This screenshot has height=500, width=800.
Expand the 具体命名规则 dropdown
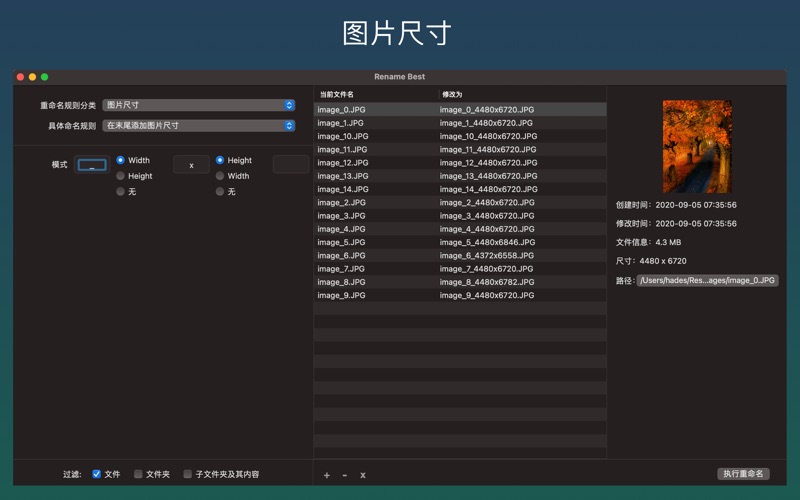click(199, 126)
